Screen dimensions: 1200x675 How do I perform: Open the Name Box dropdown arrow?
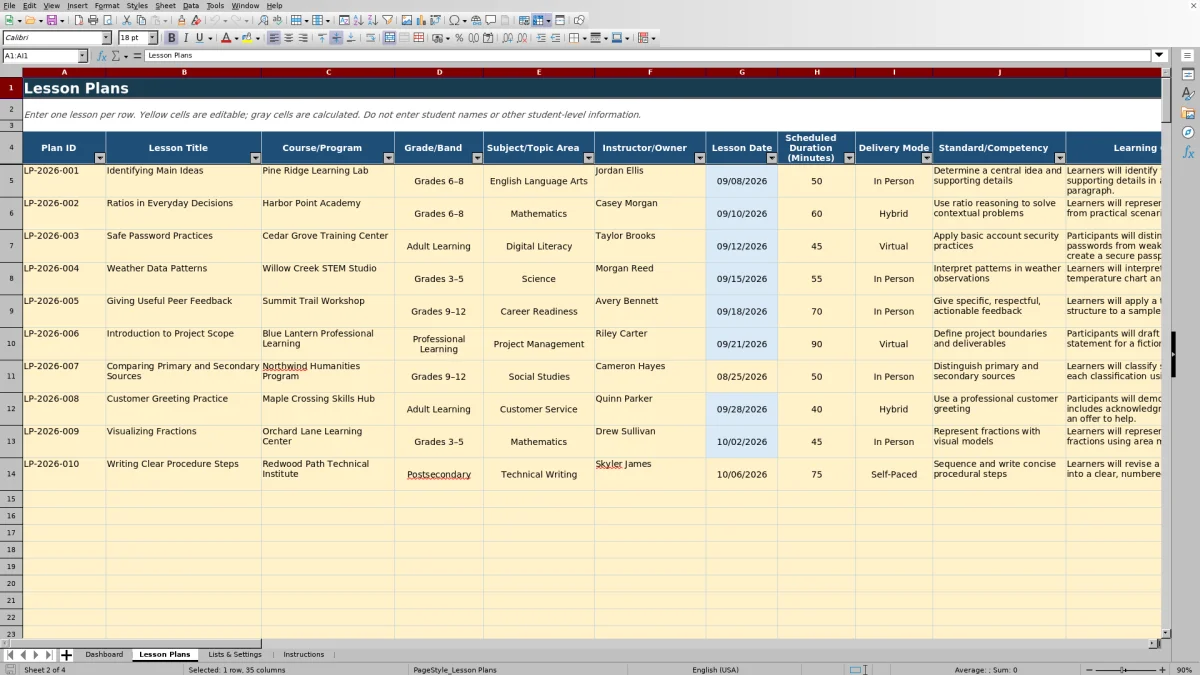click(82, 56)
